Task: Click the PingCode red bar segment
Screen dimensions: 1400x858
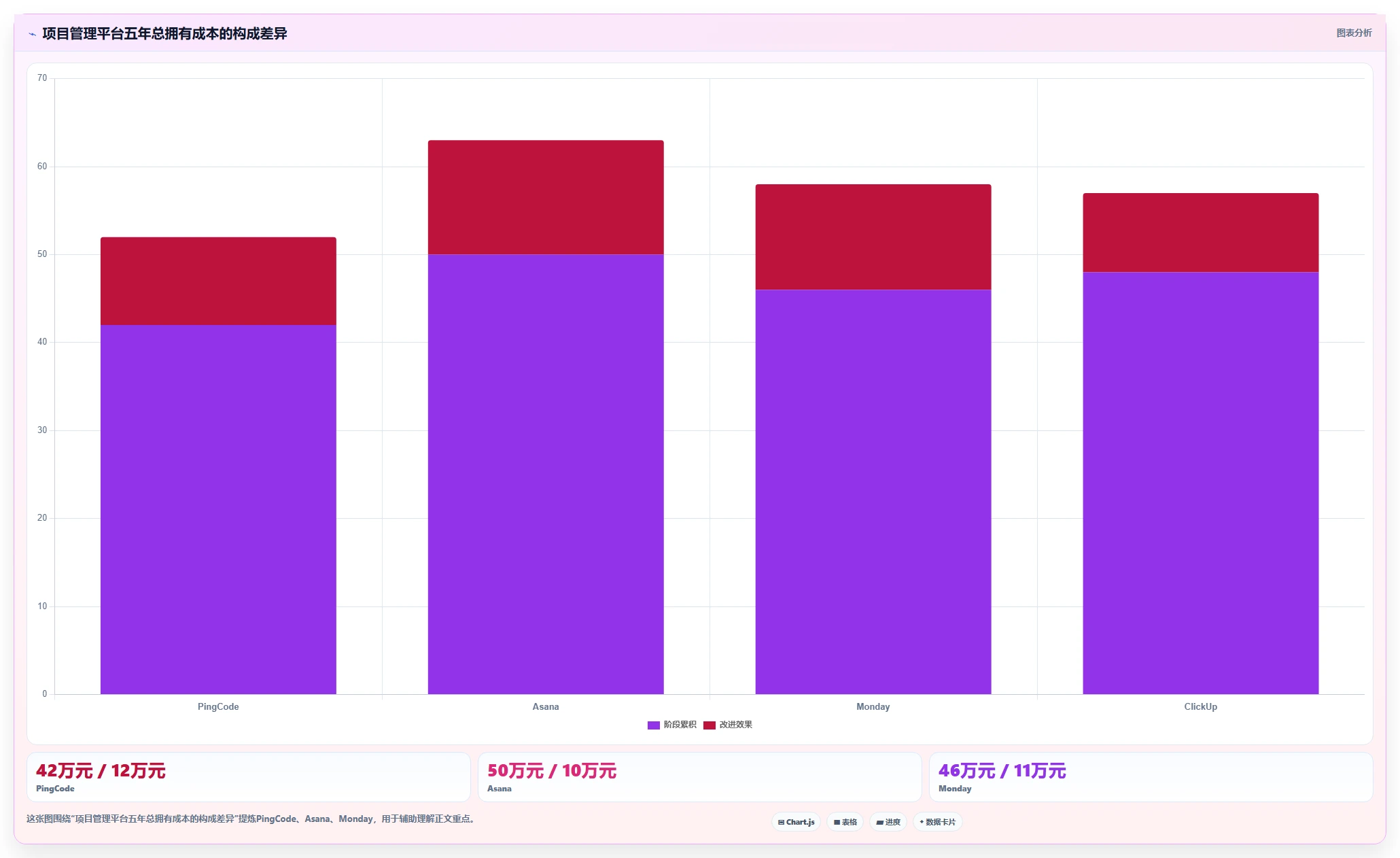Action: tap(218, 281)
